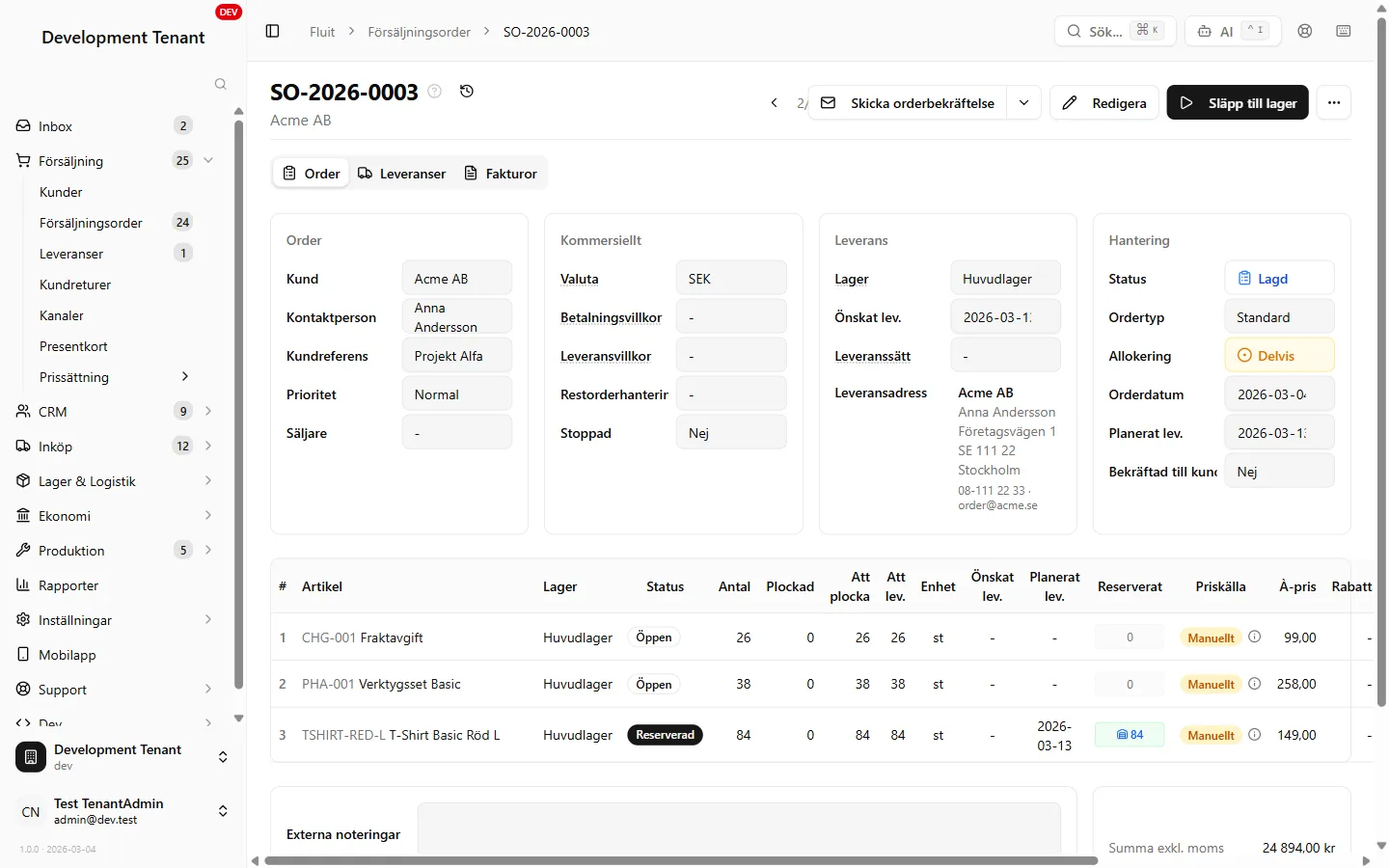Screen dimensions: 1389x868
Task: Expand the Inköp section chevron
Action: [x=208, y=446]
